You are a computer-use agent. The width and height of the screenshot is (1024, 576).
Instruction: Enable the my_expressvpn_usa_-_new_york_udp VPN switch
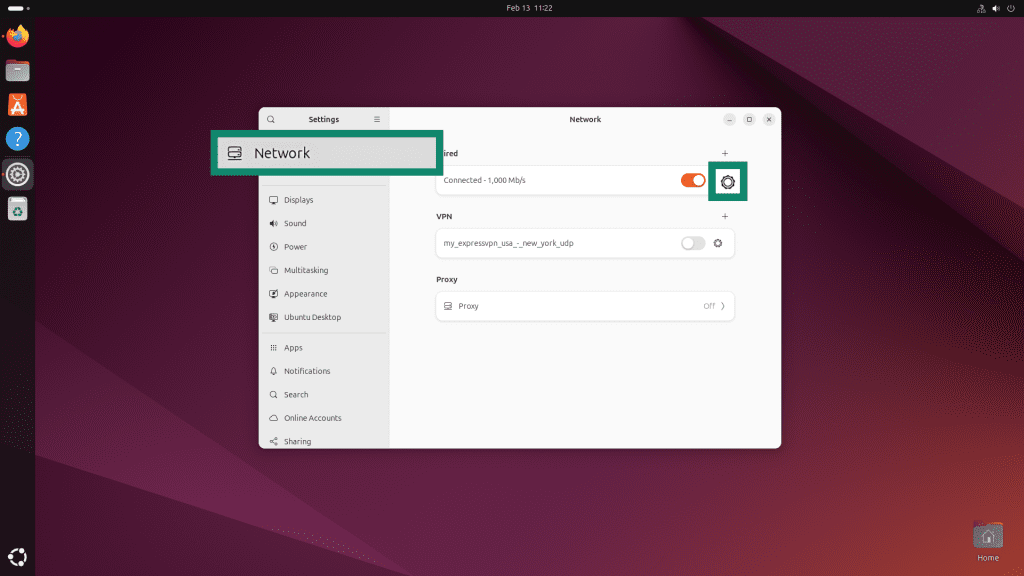(693, 243)
